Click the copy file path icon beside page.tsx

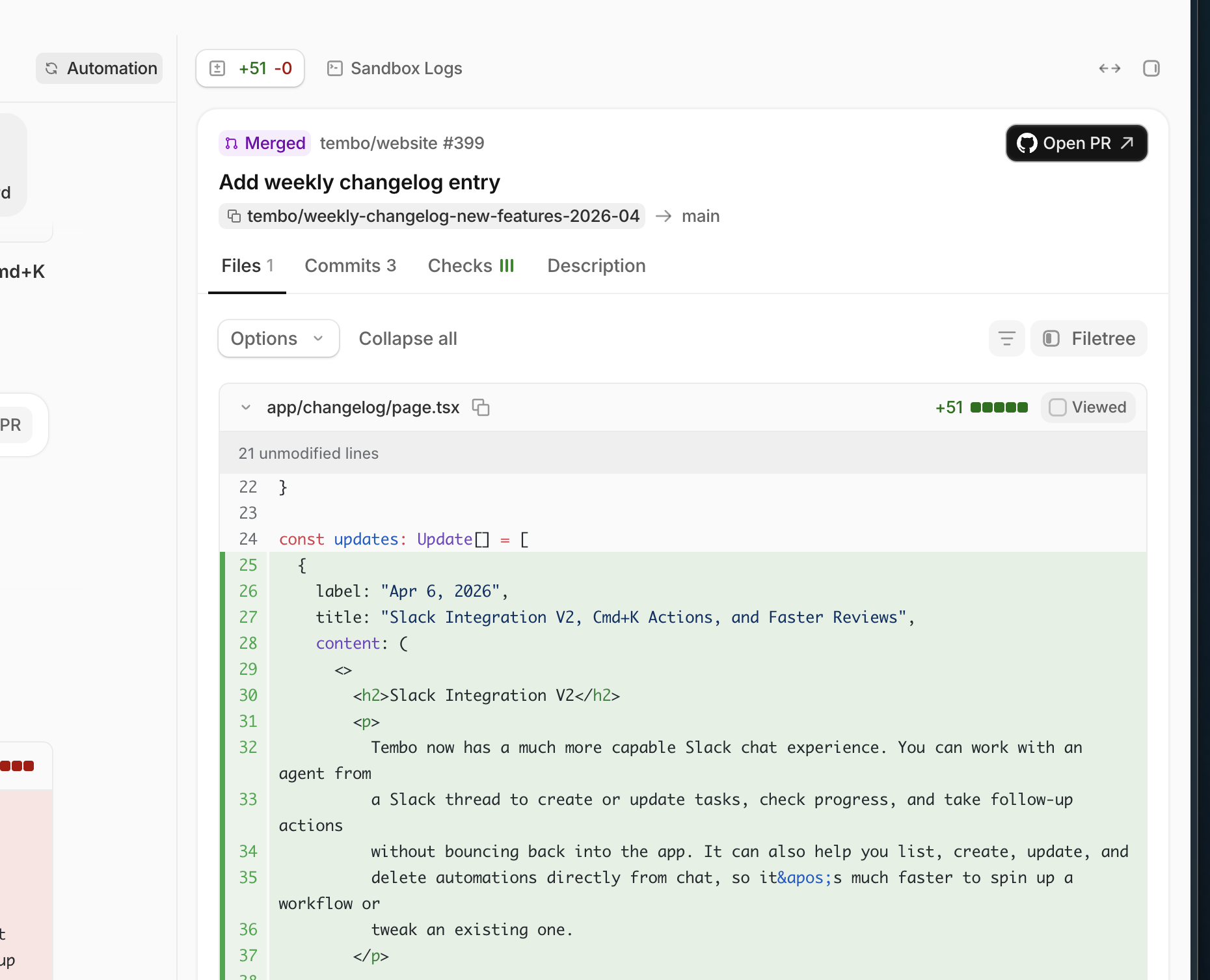click(481, 407)
